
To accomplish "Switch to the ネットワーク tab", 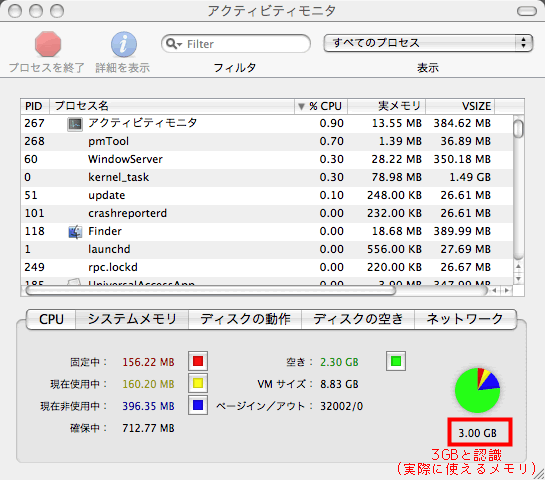I will tap(465, 319).
